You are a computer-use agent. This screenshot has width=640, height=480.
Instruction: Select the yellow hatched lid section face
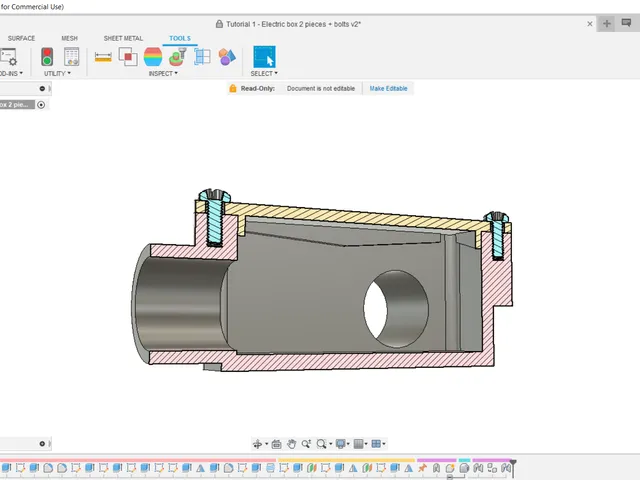pos(351,217)
